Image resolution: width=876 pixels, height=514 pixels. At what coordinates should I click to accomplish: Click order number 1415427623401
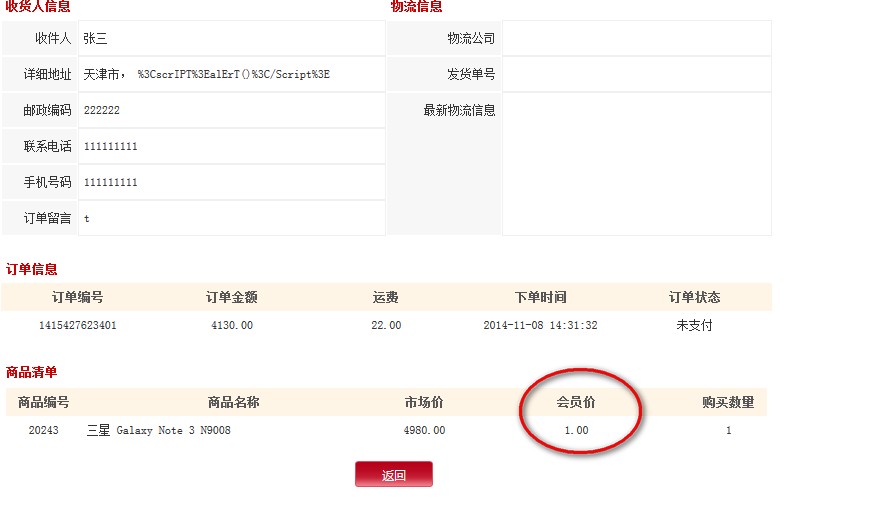point(78,325)
